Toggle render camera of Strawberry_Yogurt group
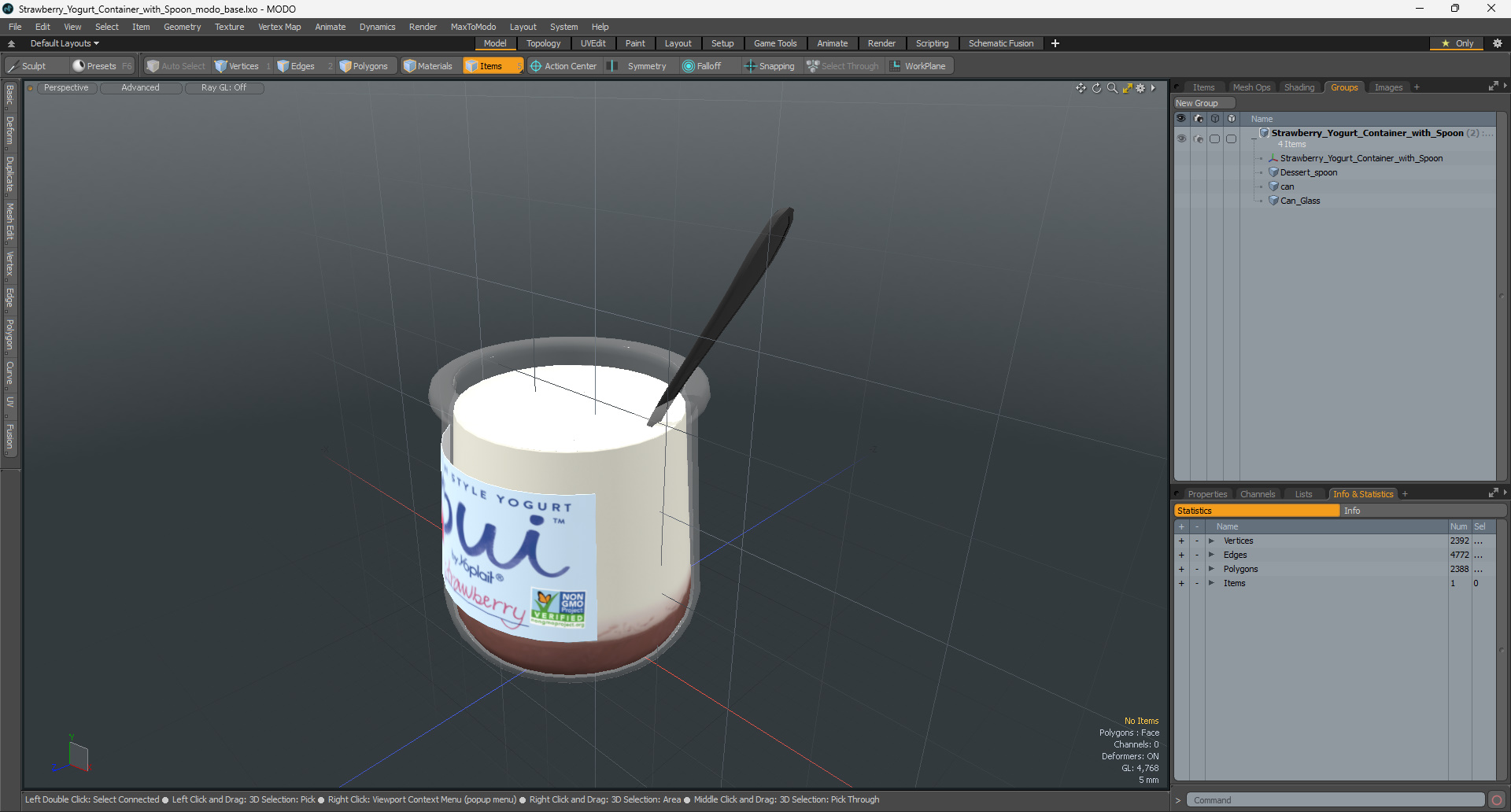Screen dimensions: 1511x812 click(1199, 138)
